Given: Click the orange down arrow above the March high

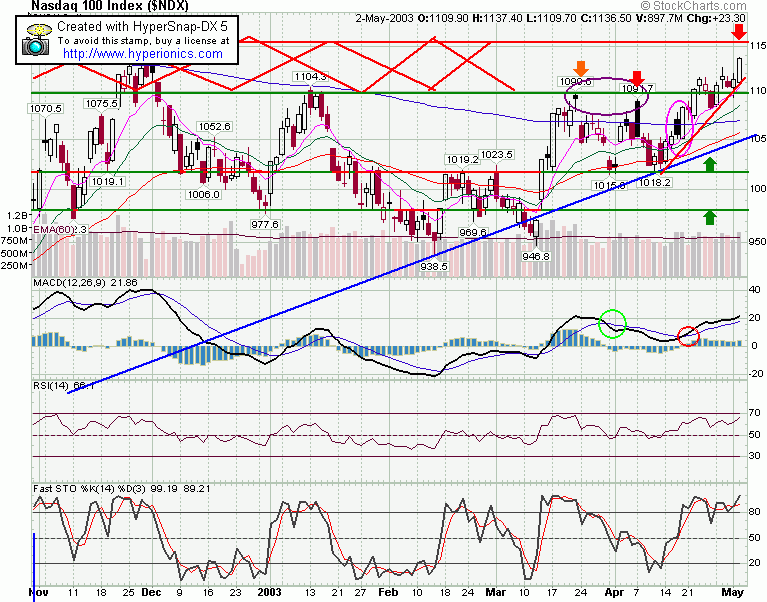Looking at the screenshot, I should tap(580, 68).
